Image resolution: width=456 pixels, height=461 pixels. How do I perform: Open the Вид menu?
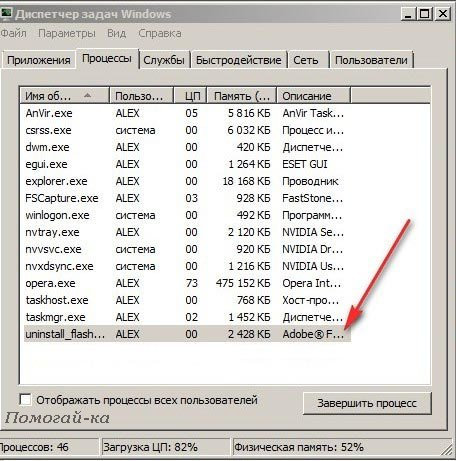point(117,33)
